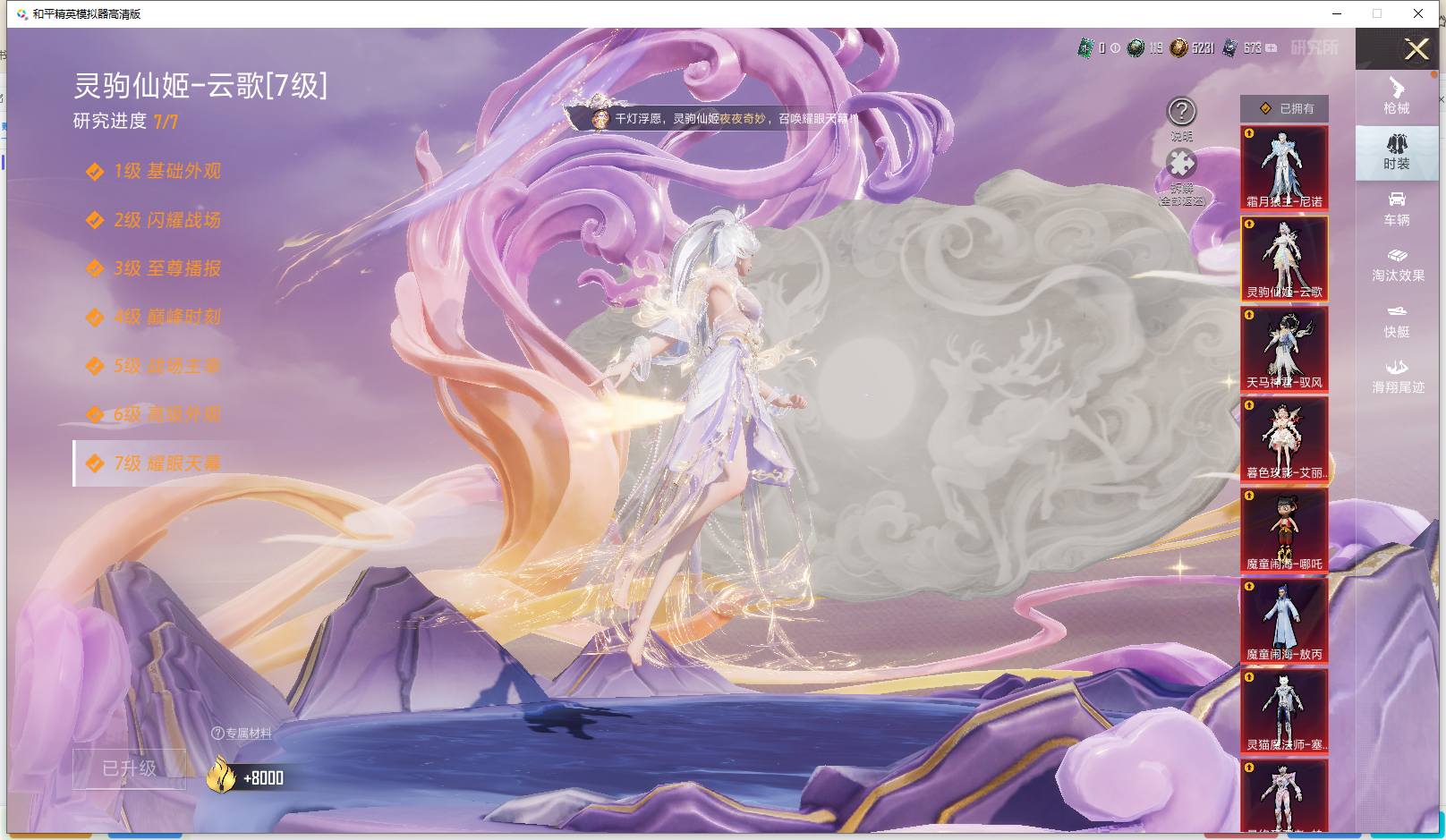The image size is (1446, 840).
Task: Switch to the 枪械 firearms tab
Action: 1396,96
